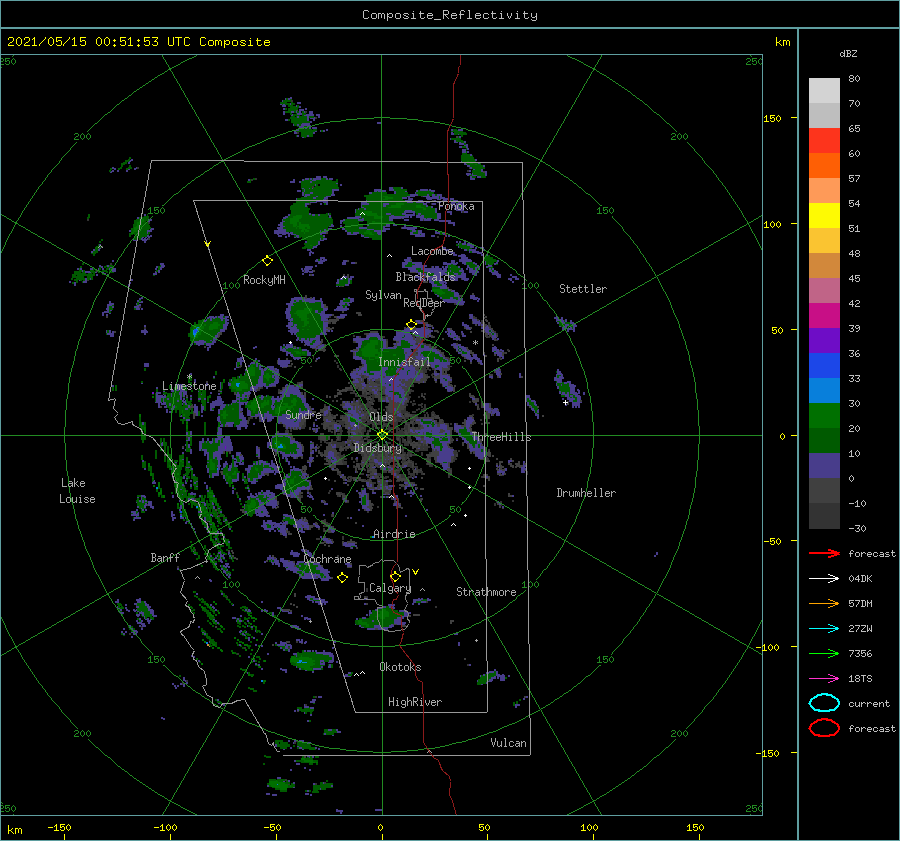Viewport: 900px width, 841px height.
Task: Click the yellow radar site marker at Didsbury
Action: point(382,435)
